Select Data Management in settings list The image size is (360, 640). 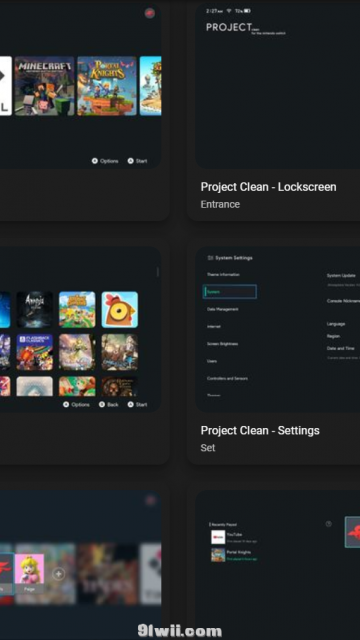click(x=223, y=309)
